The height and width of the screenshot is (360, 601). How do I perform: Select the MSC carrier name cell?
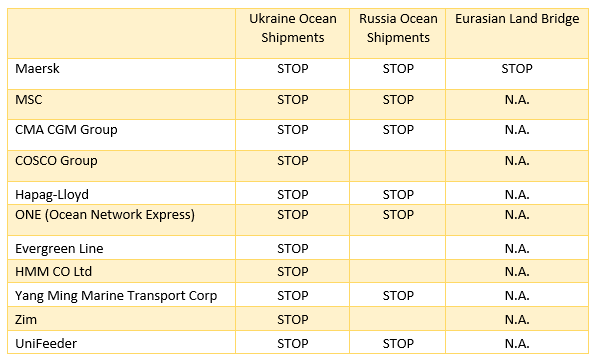(x=122, y=105)
